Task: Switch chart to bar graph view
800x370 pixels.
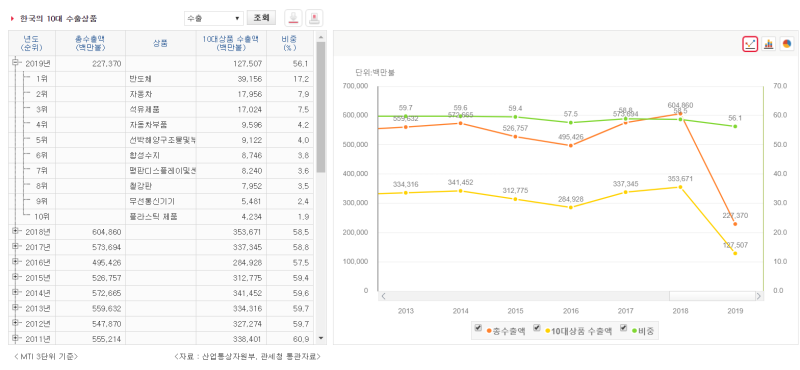Action: [x=768, y=44]
